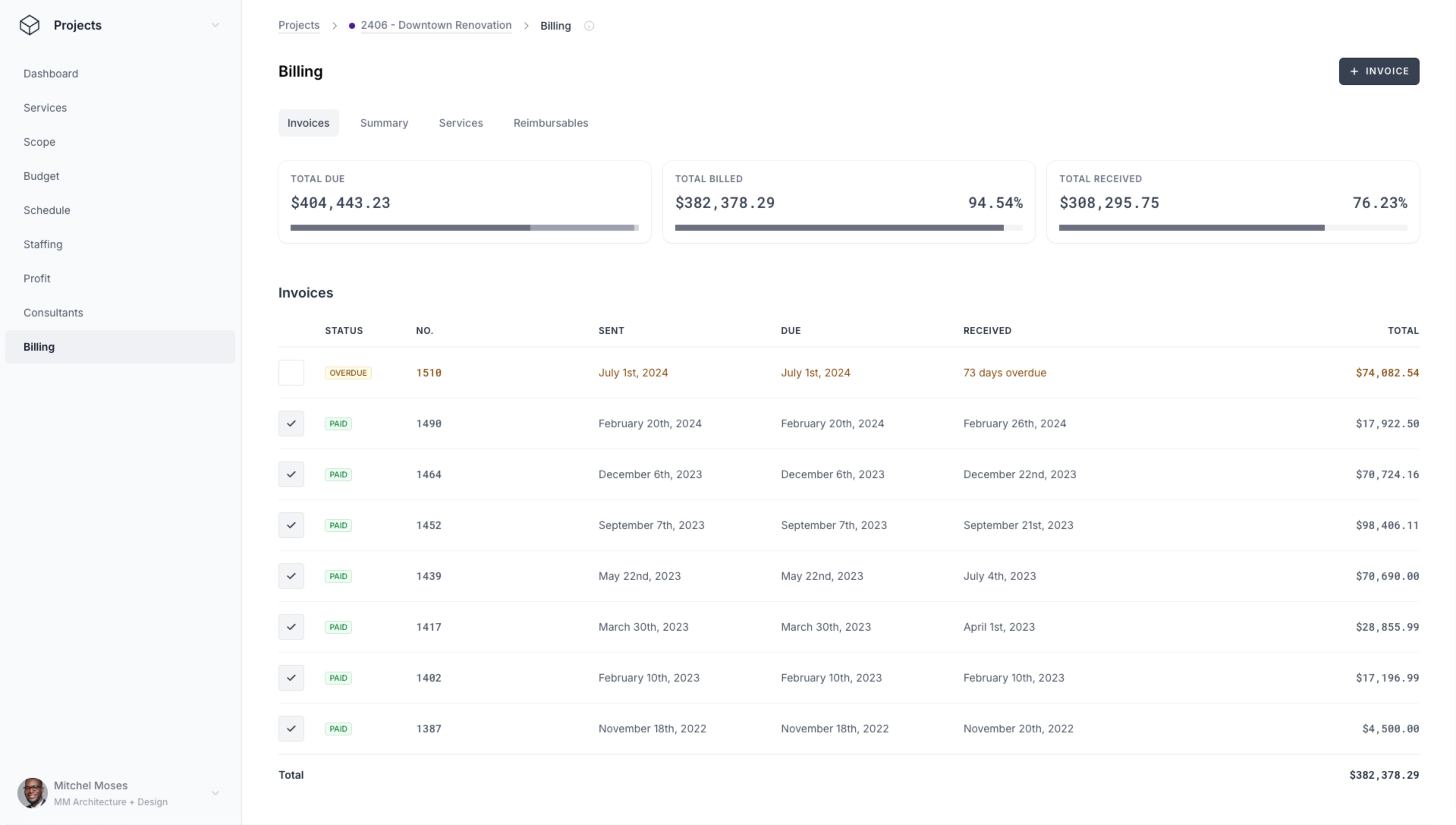
Task: Toggle the checkbox for invoice 1452
Action: tap(291, 525)
